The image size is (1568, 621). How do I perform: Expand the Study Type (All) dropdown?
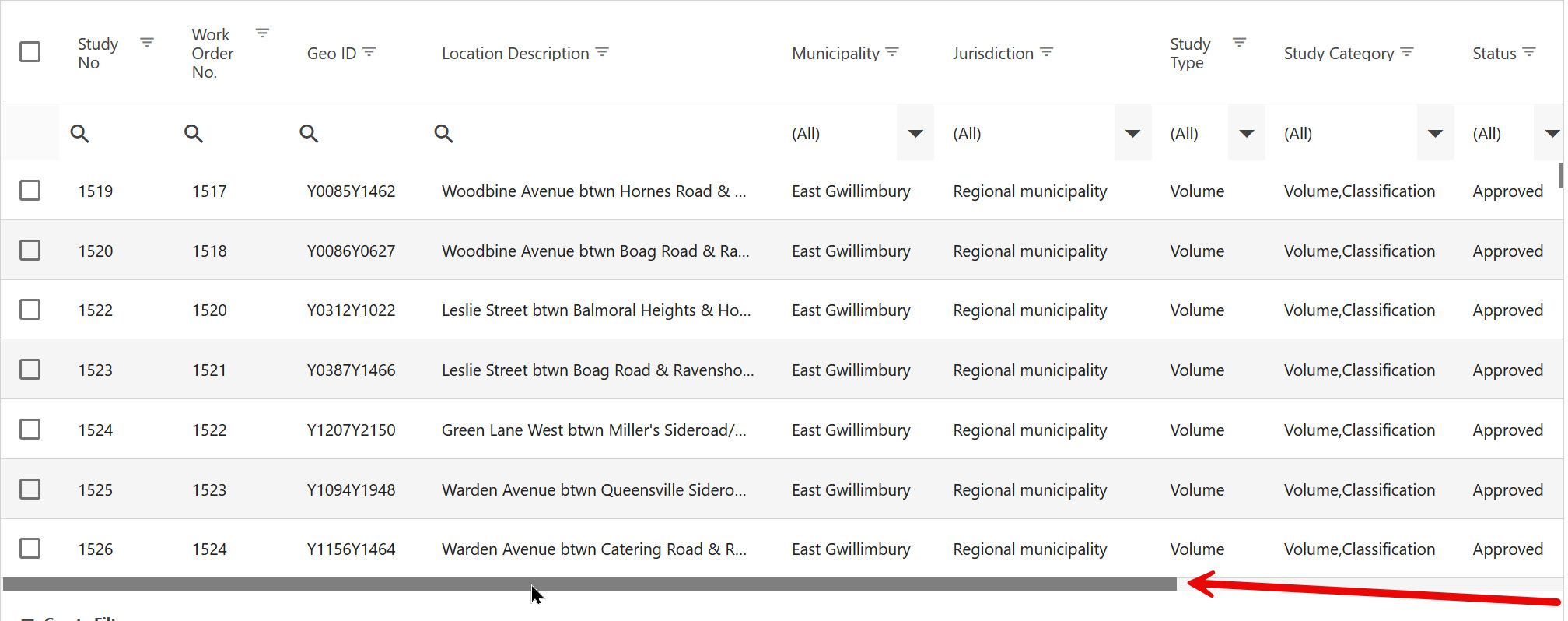1246,134
